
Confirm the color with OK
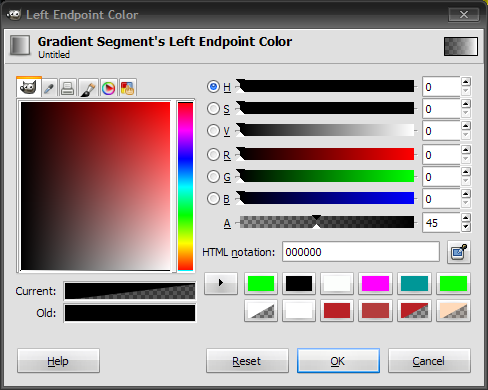coord(338,361)
